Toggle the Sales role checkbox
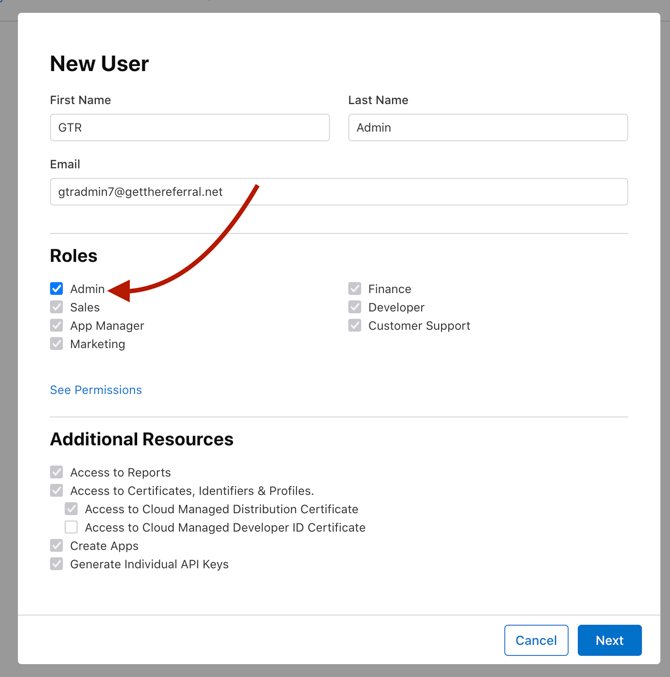Viewport: 670px width, 677px height. pyautogui.click(x=57, y=307)
